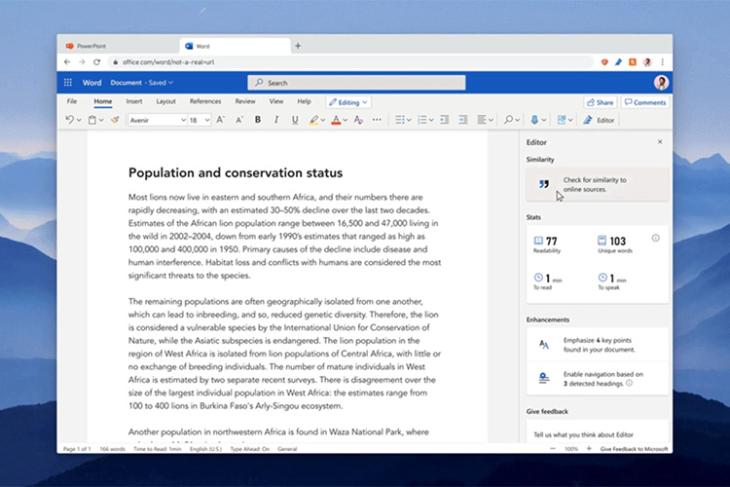Enable navigation based on detected headings
Image resolution: width=730 pixels, height=487 pixels.
click(598, 379)
